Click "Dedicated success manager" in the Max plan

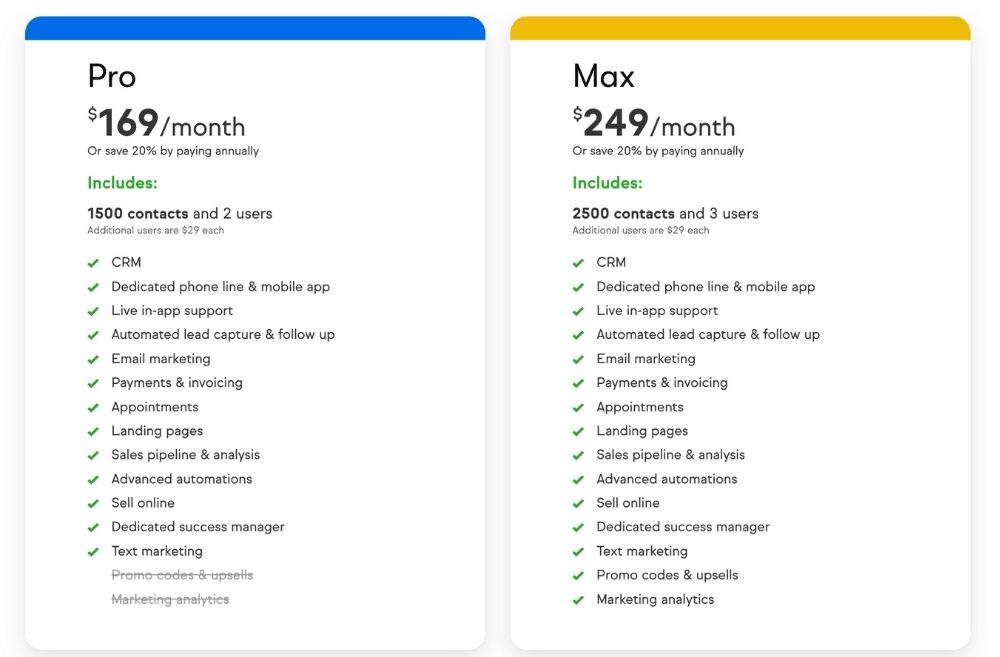click(x=683, y=527)
